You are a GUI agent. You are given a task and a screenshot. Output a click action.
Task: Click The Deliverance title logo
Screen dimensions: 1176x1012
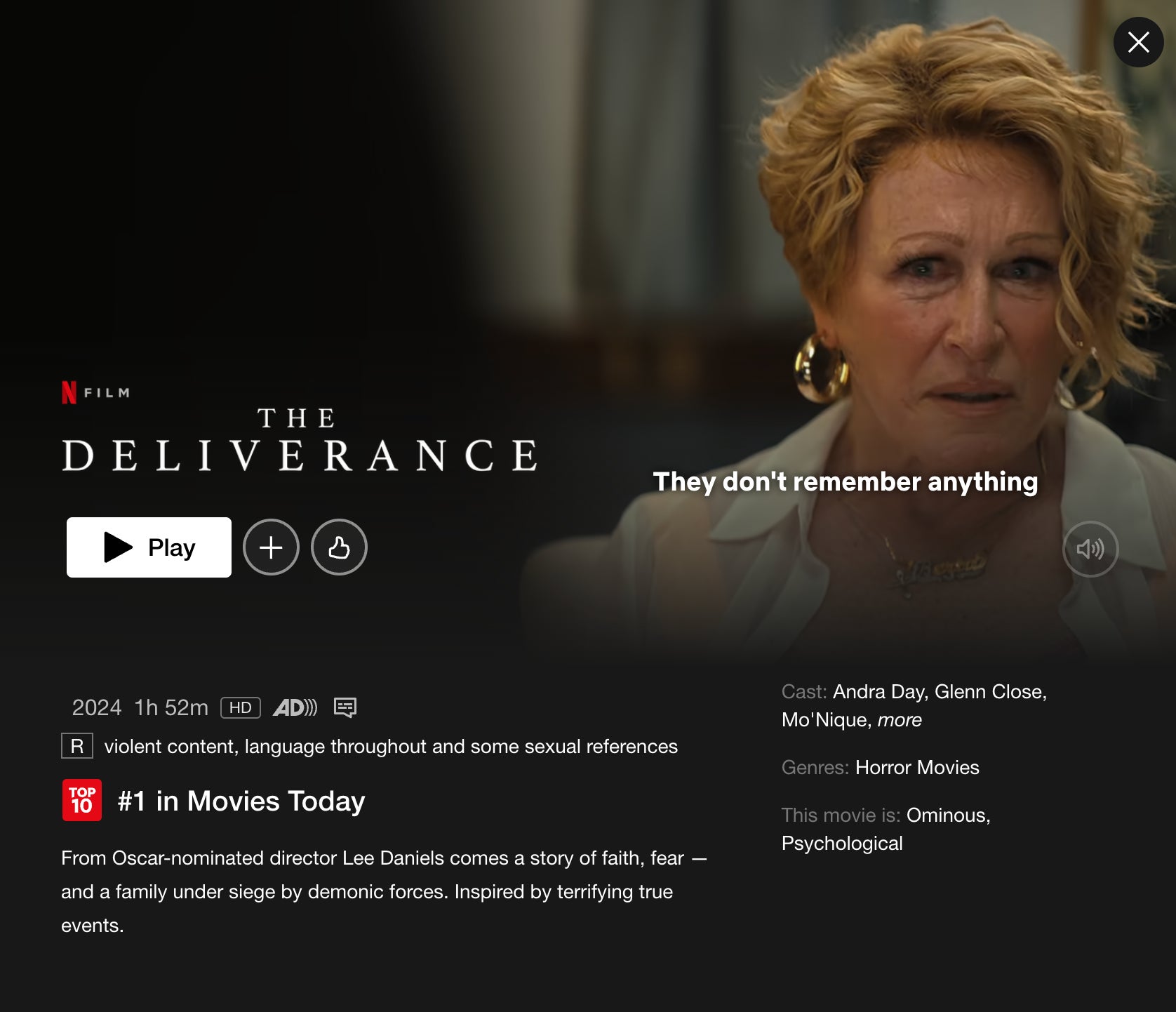point(300,440)
